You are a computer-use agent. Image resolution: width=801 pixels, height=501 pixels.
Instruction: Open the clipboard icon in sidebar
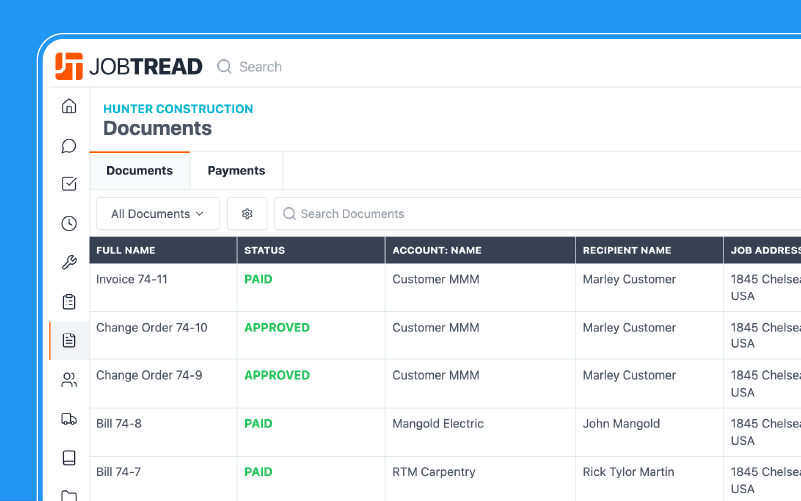69,302
